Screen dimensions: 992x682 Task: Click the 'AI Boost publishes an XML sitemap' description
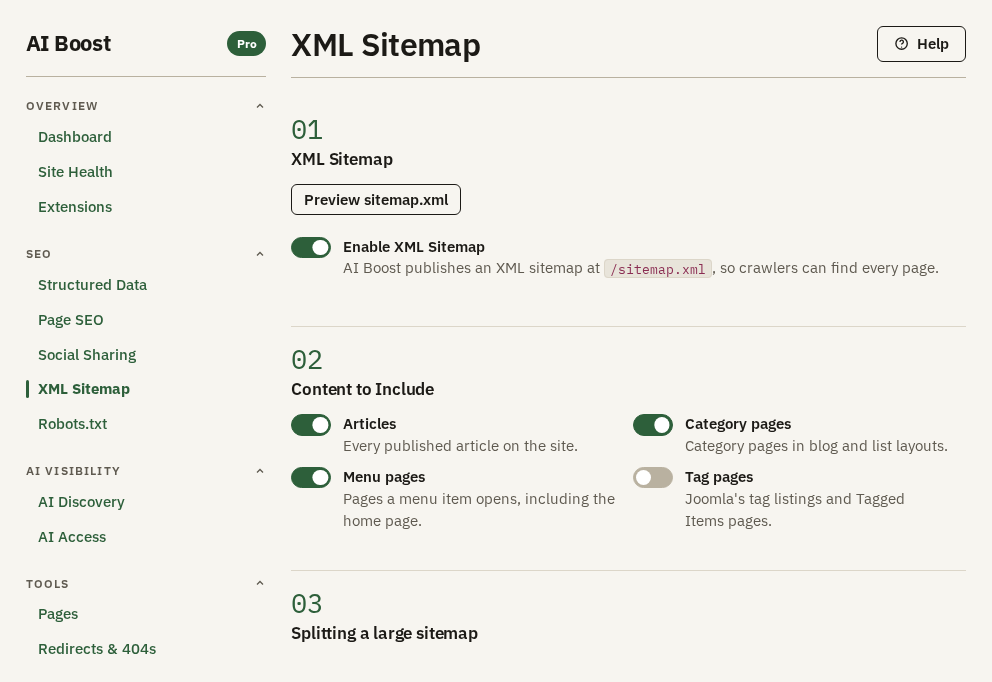641,268
